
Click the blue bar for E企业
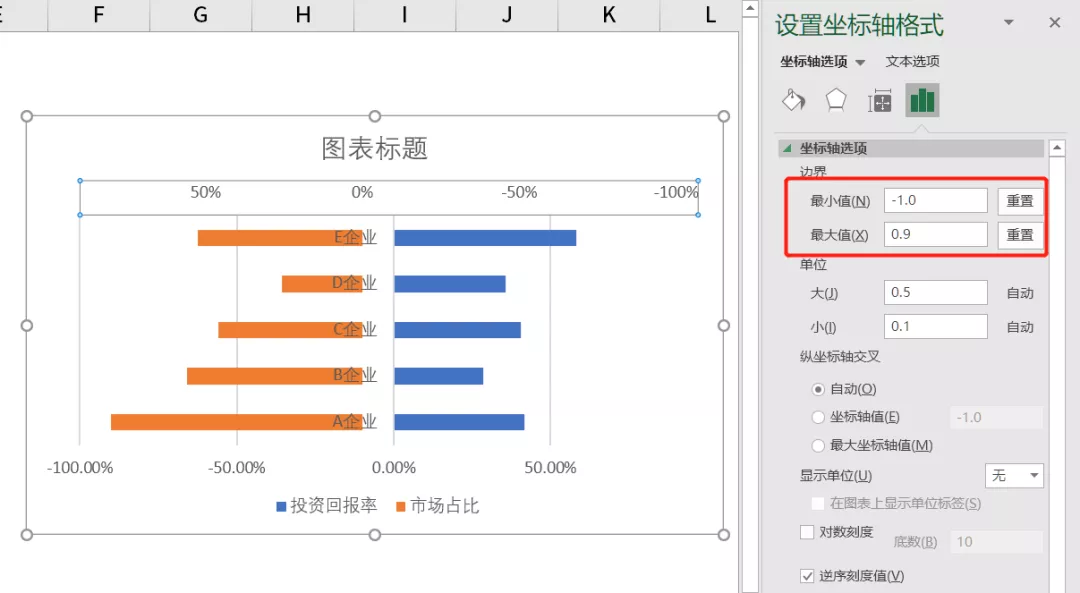point(485,238)
